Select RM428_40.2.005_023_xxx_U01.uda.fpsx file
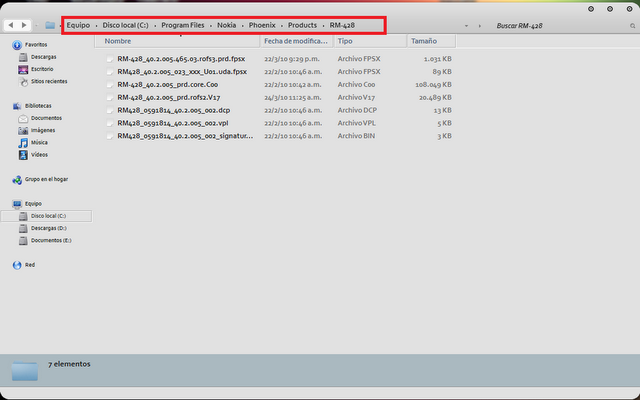 click(x=182, y=72)
